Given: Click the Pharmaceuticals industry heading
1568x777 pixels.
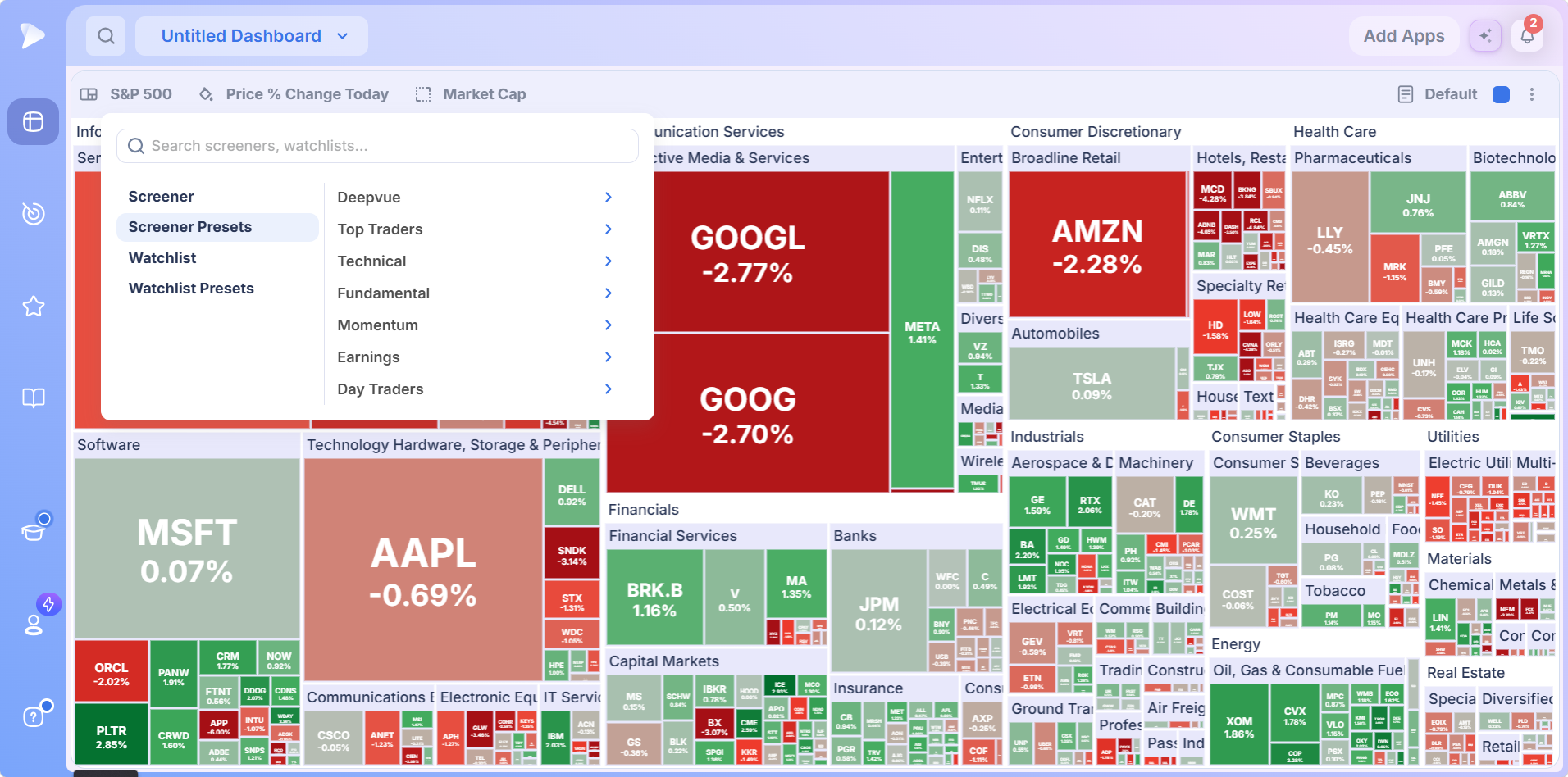Looking at the screenshot, I should [x=1352, y=158].
